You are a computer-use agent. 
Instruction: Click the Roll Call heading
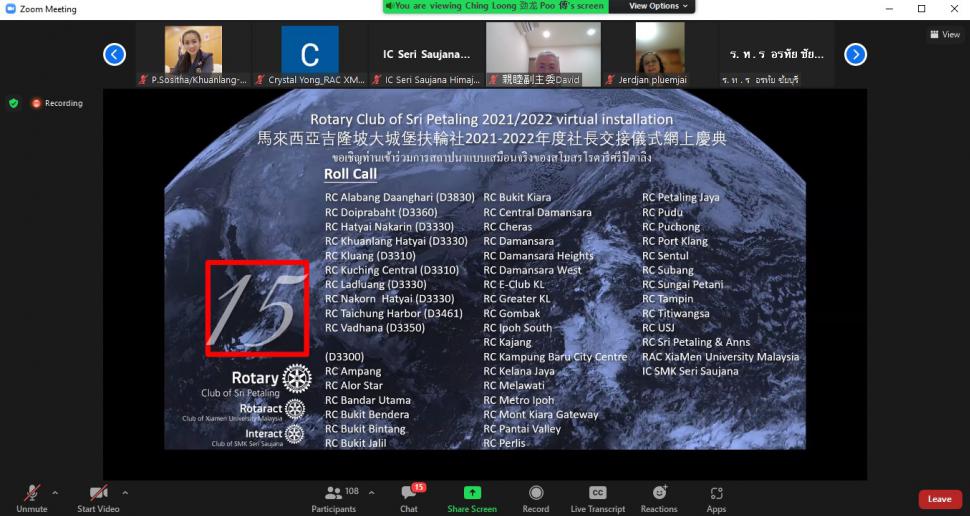click(351, 174)
